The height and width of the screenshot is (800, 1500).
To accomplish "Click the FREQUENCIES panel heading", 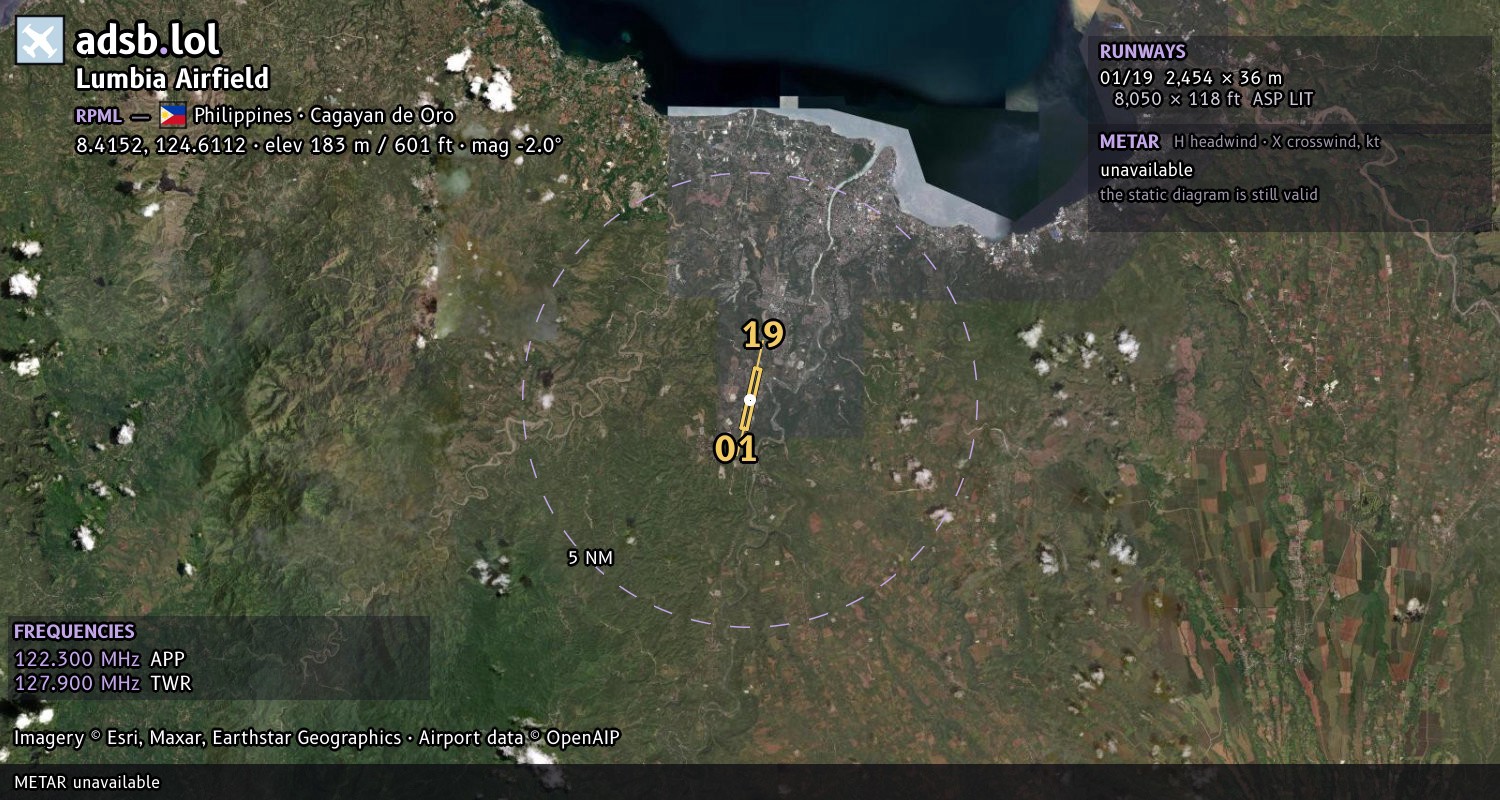I will (74, 632).
